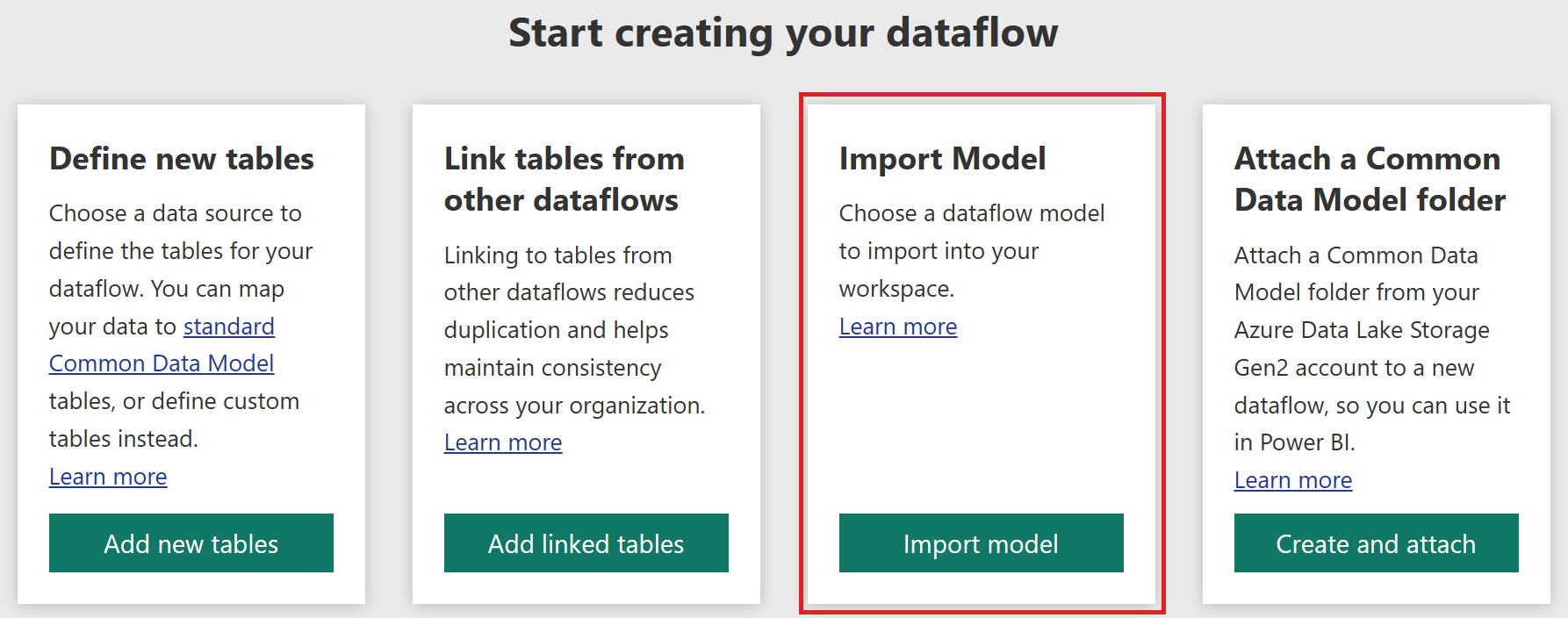Click the Import Model card description text

point(972,250)
